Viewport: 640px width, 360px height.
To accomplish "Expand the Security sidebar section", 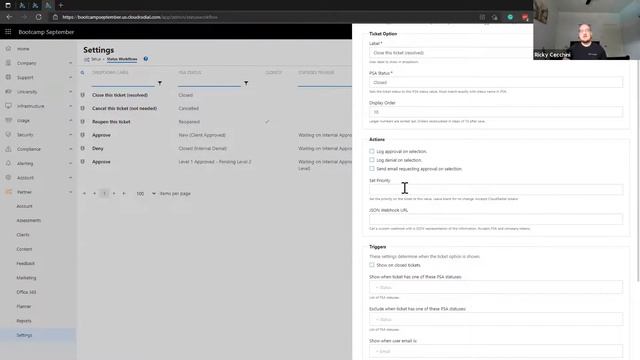I will tap(70, 135).
